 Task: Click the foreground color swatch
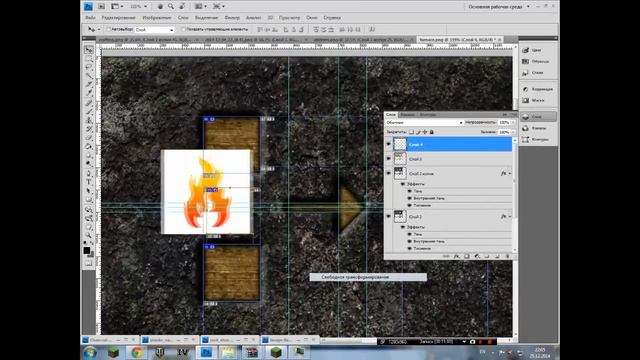pyautogui.click(x=87, y=250)
